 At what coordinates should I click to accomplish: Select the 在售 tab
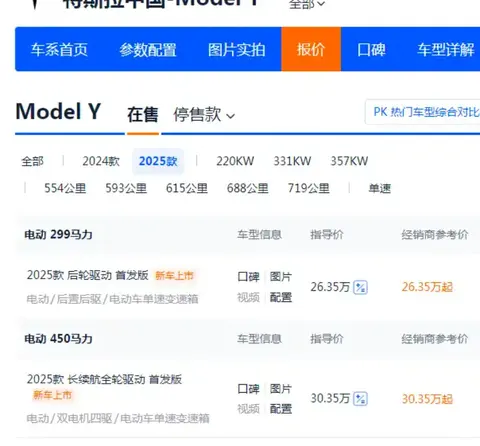pyautogui.click(x=143, y=115)
